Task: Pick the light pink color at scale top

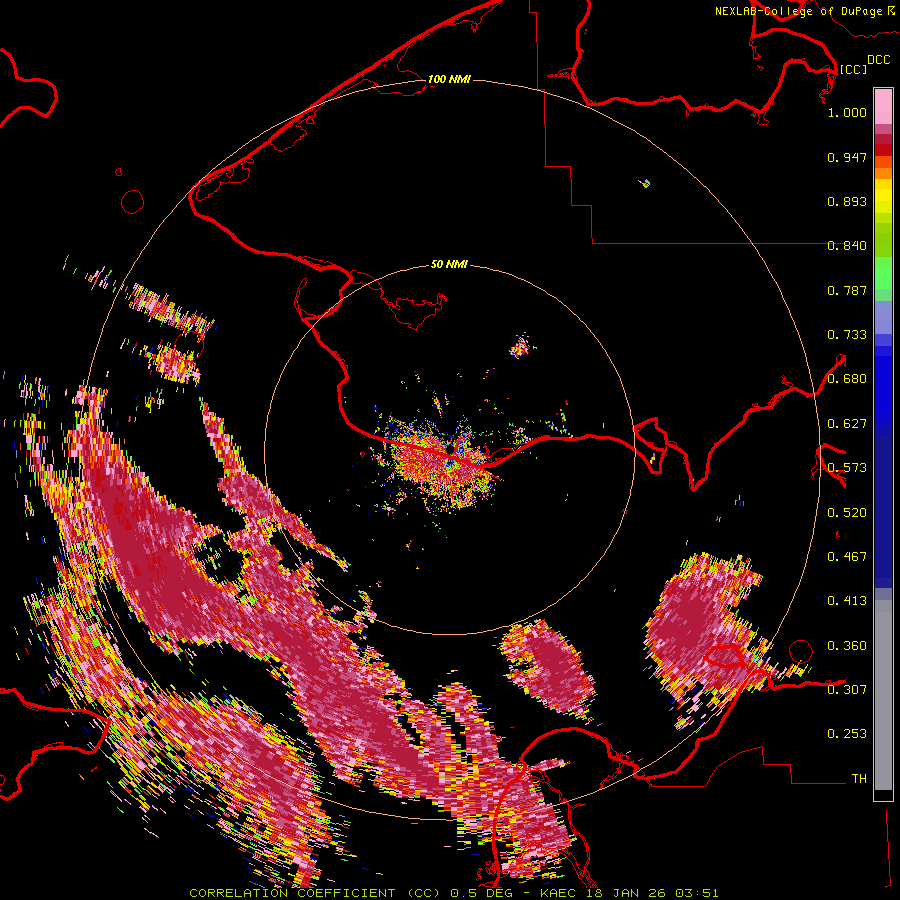Action: click(883, 106)
